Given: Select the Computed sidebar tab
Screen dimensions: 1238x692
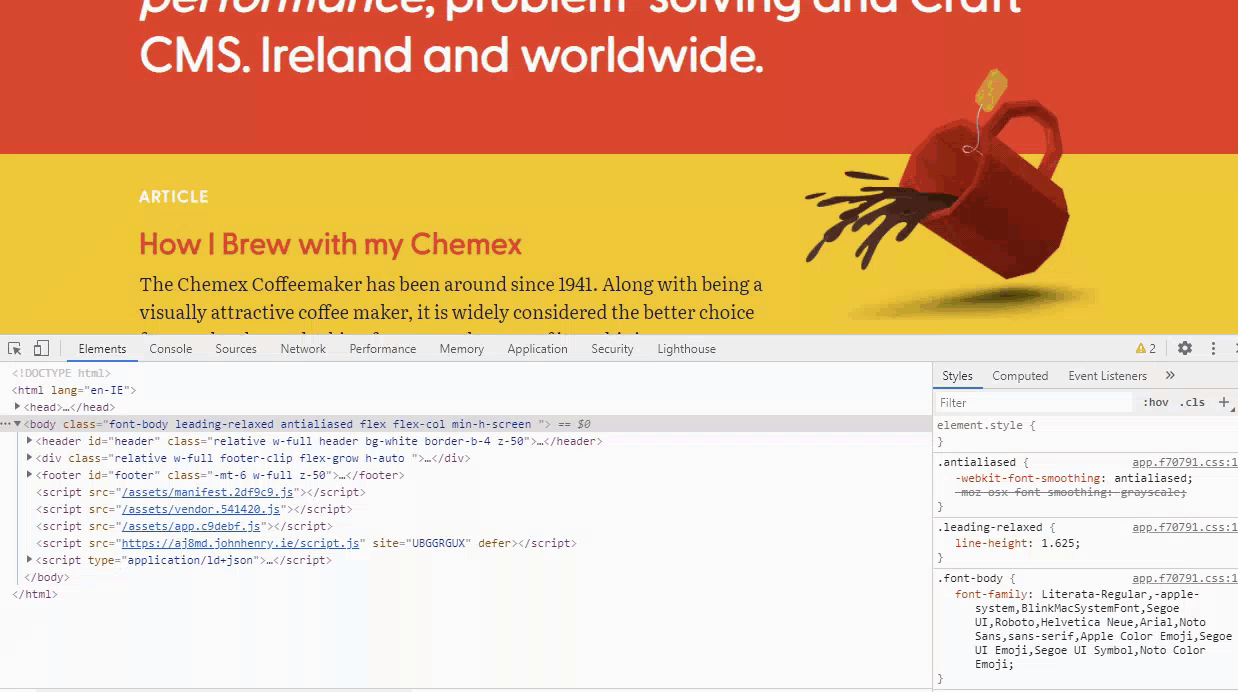Looking at the screenshot, I should click(x=1020, y=376).
